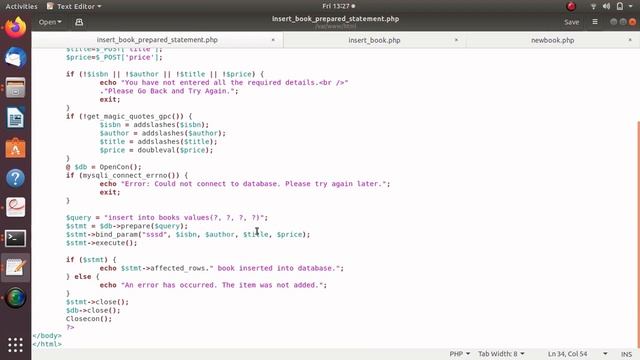The width and height of the screenshot is (640, 360).
Task: Click the $isbn = addslashes($isbn); line
Action: pos(154,124)
